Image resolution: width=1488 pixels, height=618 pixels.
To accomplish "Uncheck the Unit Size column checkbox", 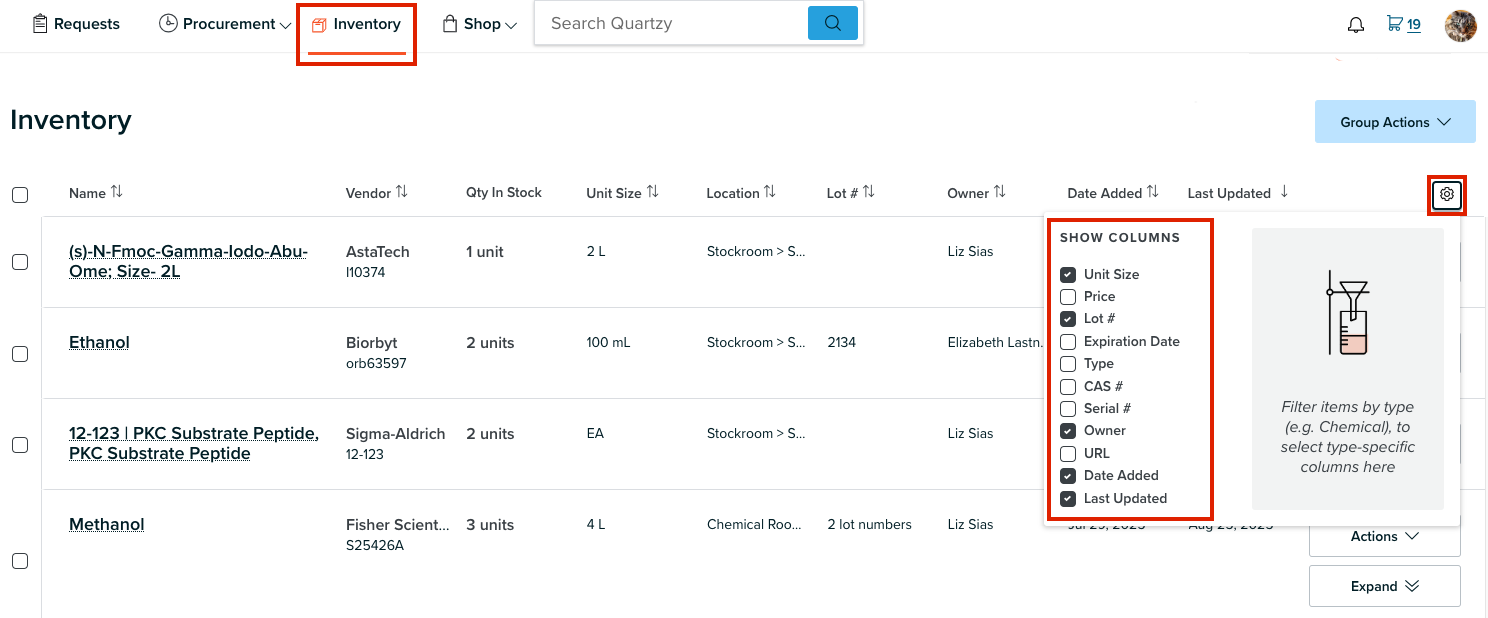I will [1068, 274].
